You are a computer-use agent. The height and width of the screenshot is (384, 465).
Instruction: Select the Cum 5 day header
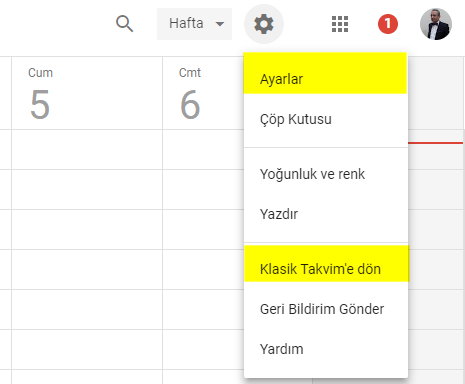(87, 93)
